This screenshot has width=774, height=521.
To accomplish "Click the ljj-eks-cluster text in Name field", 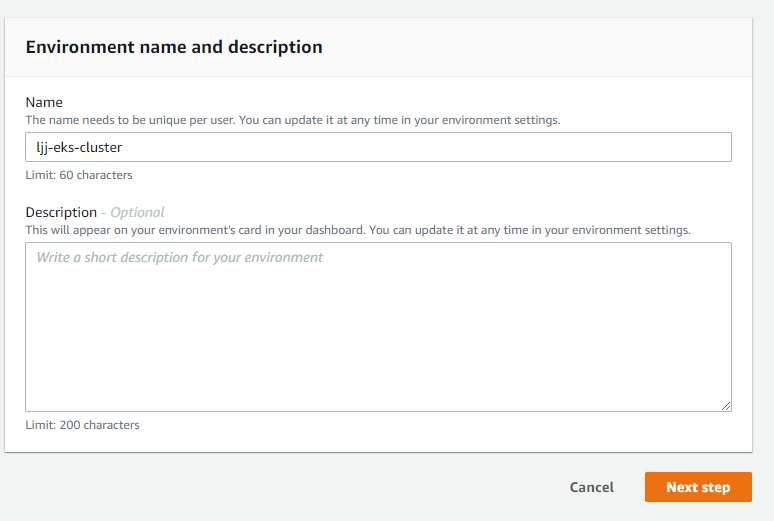I will click(79, 147).
